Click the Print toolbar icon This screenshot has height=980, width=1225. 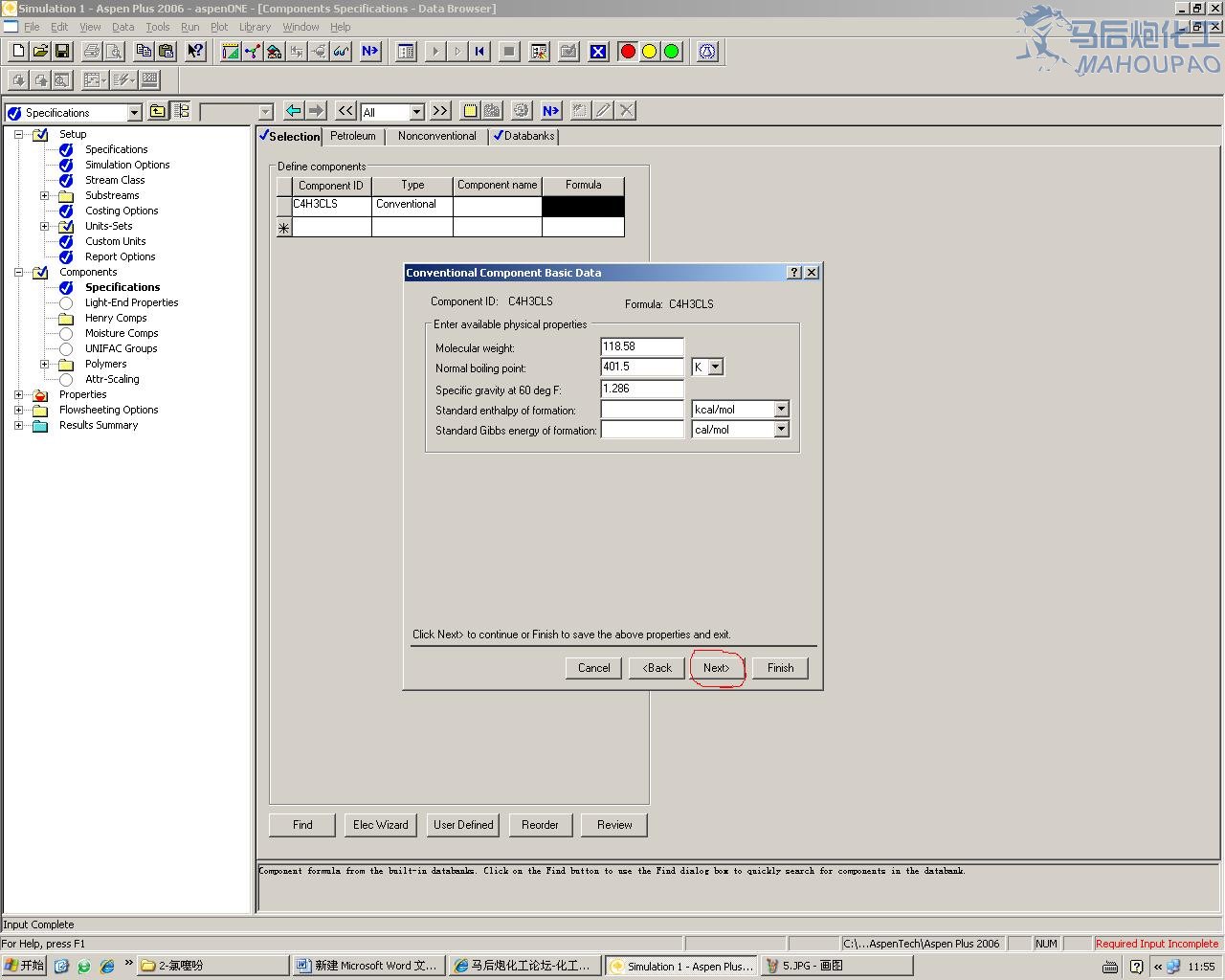pos(92,52)
